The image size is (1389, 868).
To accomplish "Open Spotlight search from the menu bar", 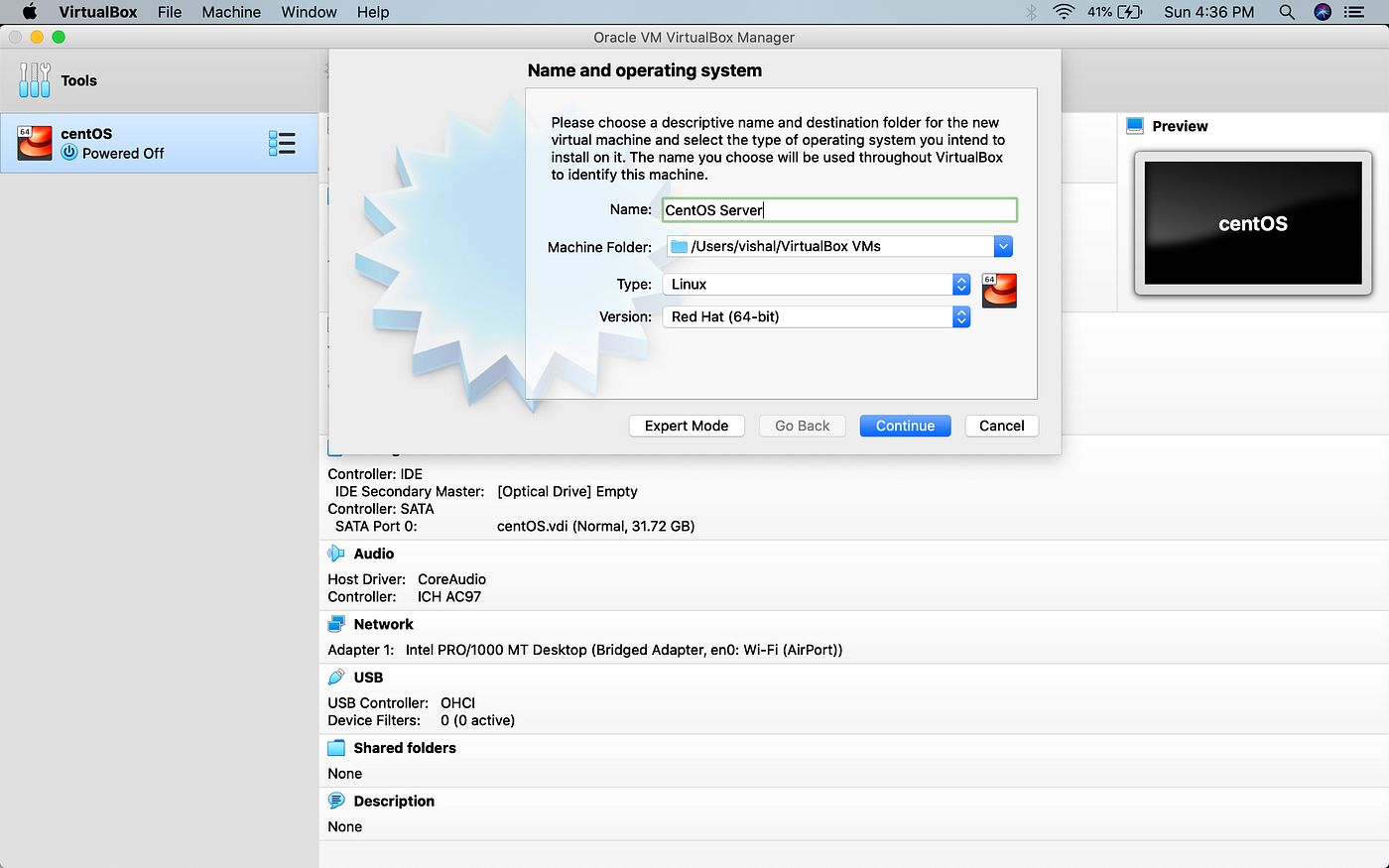I will pos(1287,12).
